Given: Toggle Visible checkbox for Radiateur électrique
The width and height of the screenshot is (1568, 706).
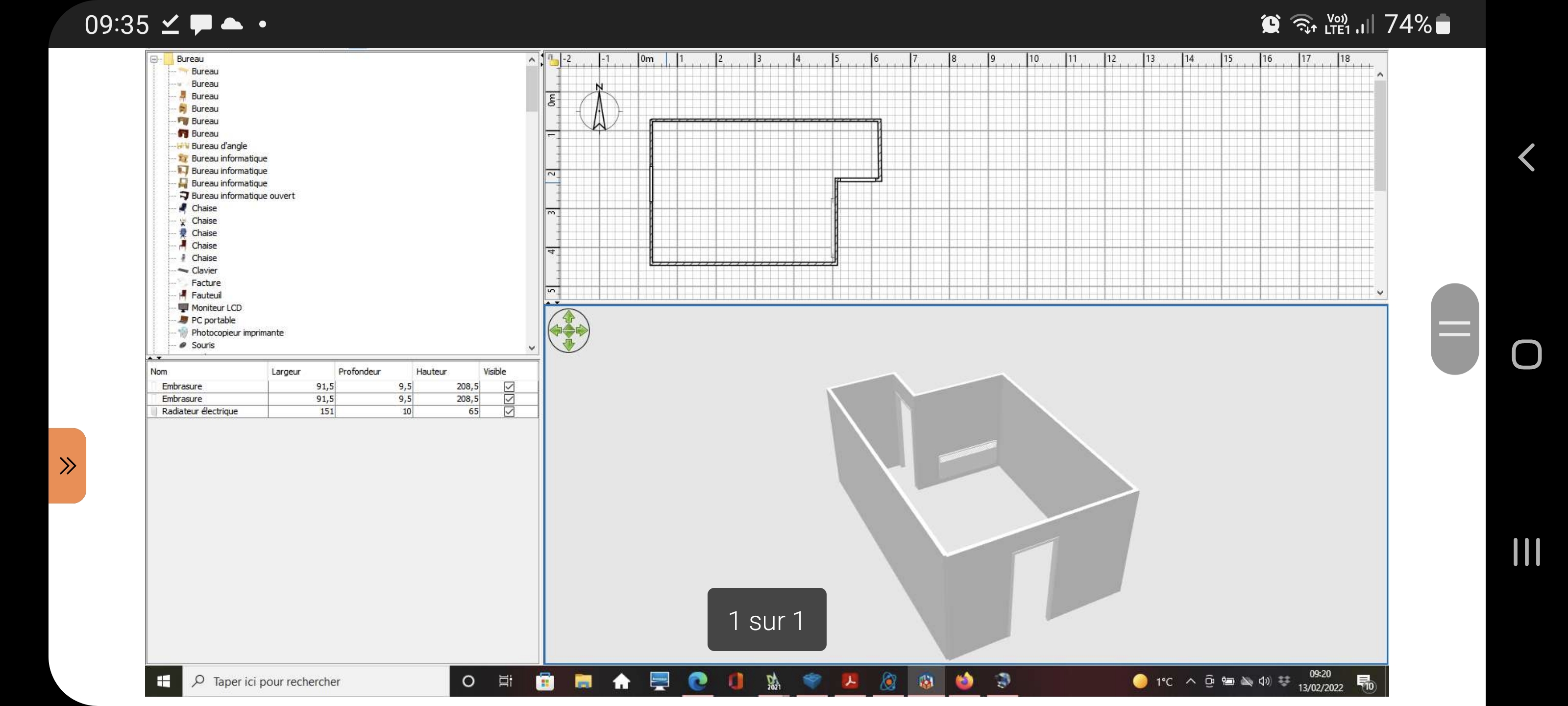Looking at the screenshot, I should coord(510,412).
